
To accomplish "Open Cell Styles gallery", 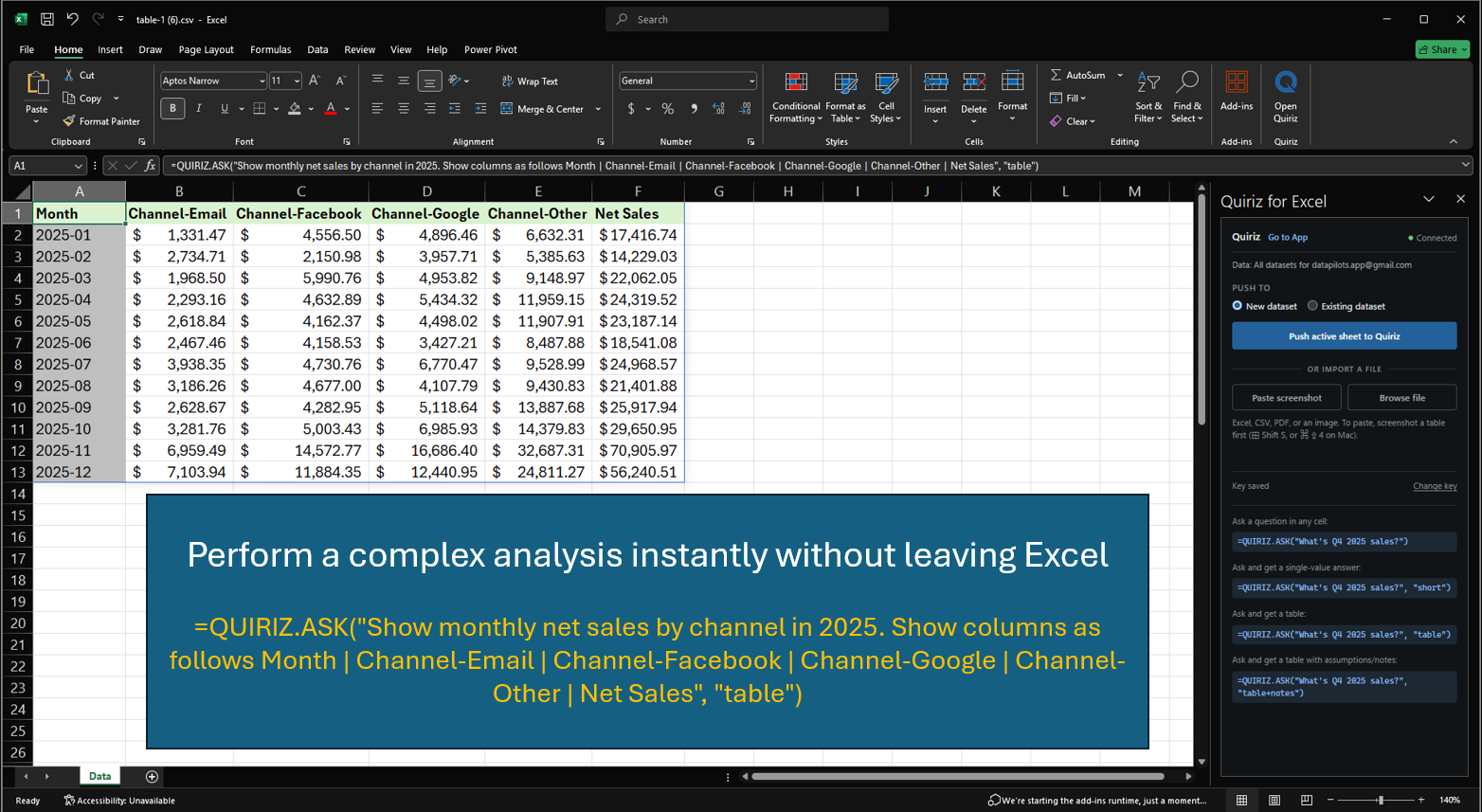I will (x=886, y=98).
